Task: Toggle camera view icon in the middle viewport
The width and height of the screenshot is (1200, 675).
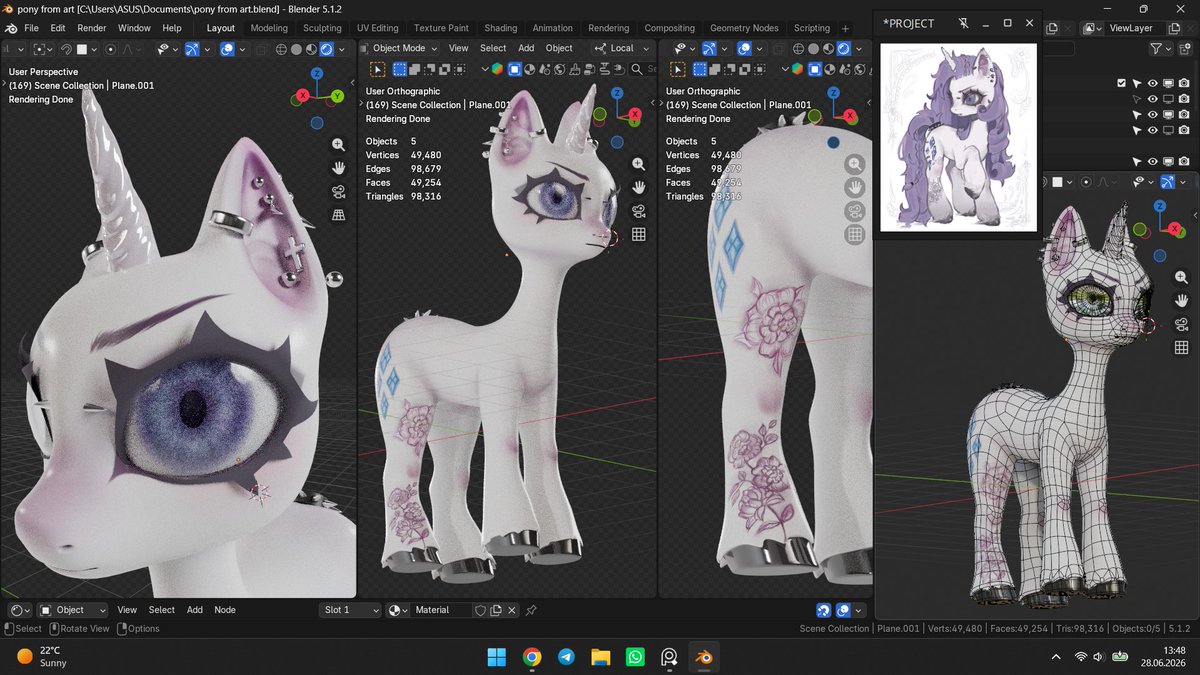Action: pos(638,211)
